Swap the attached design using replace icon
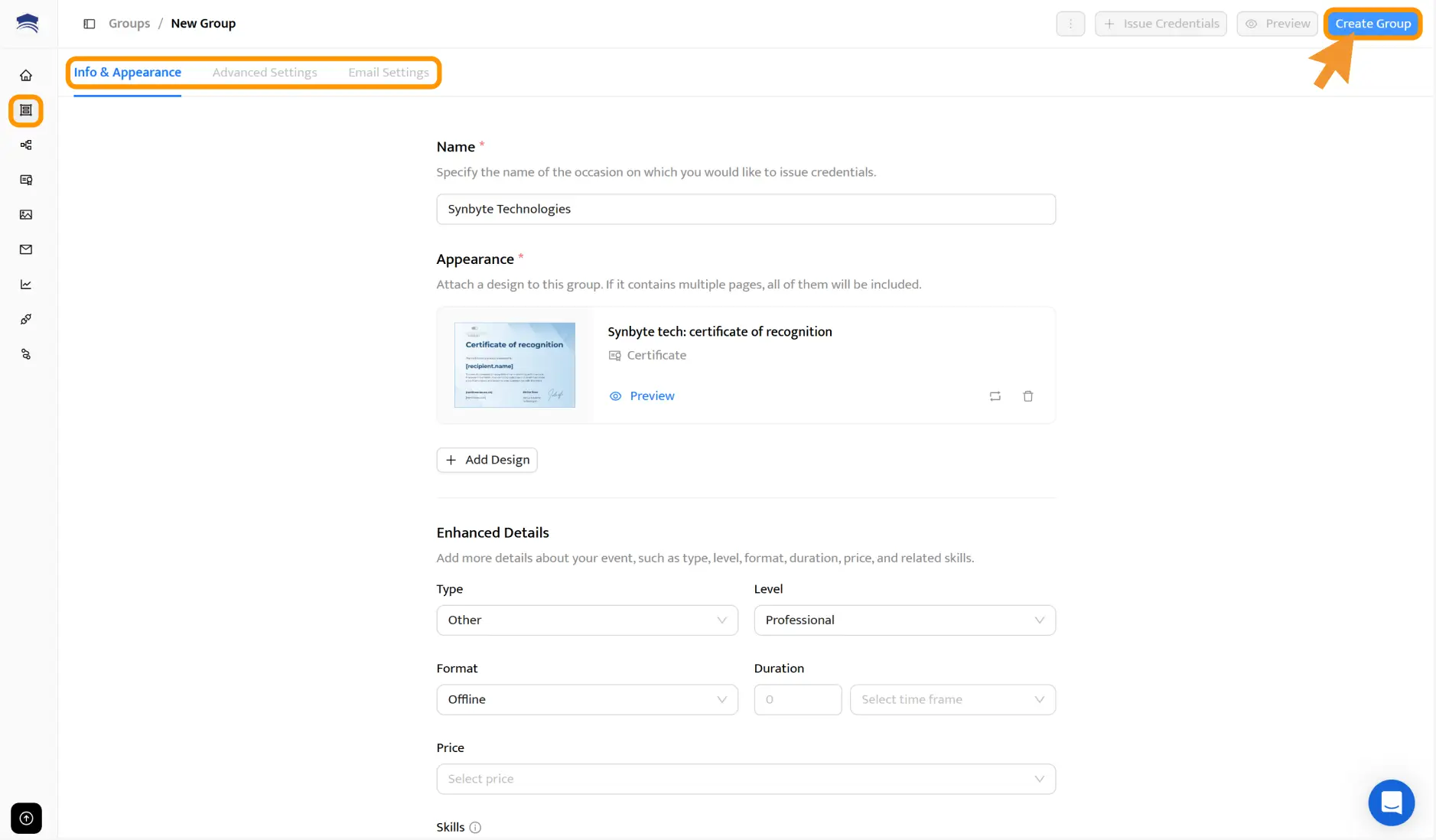 tap(994, 396)
